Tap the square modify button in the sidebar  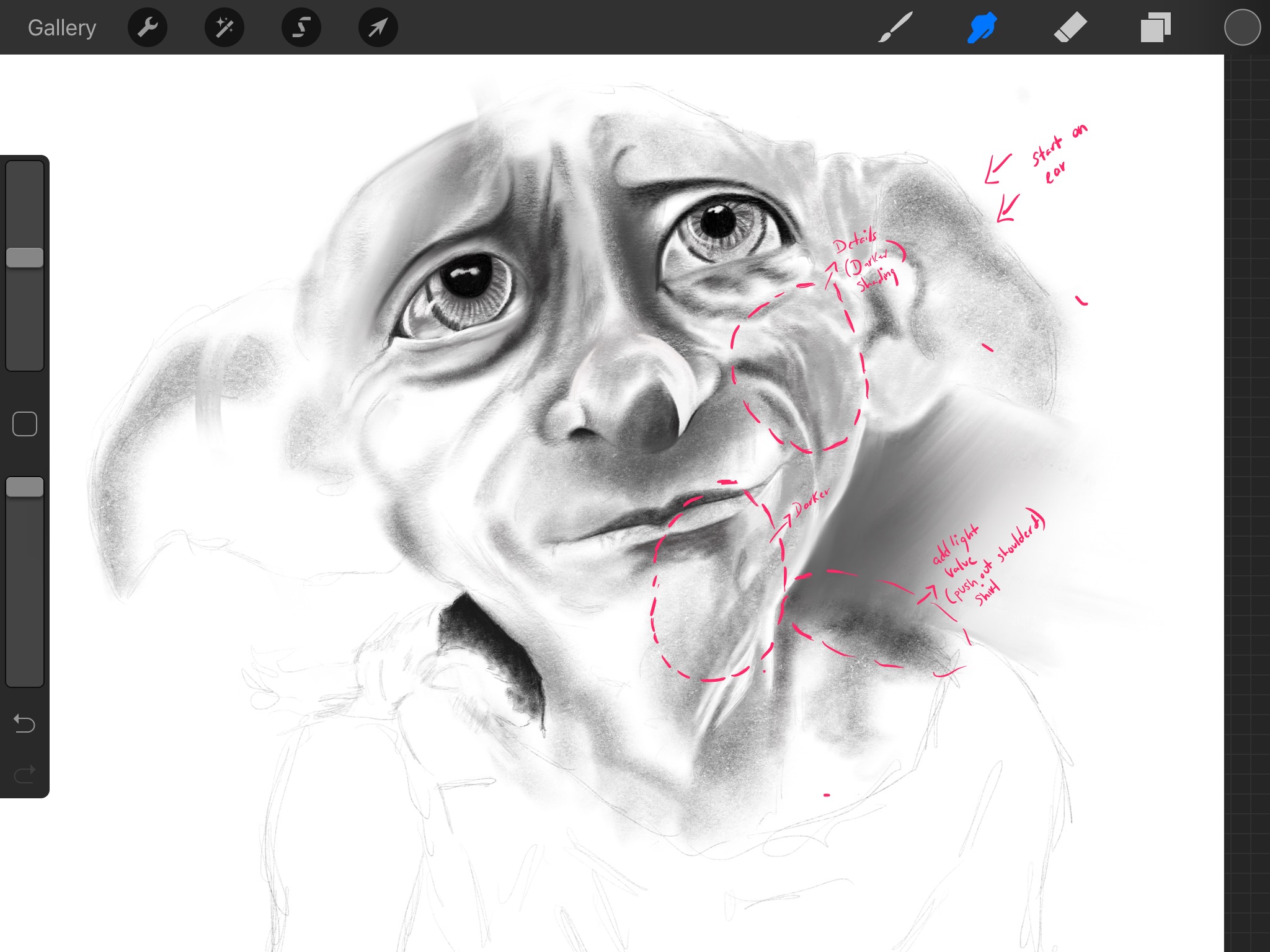pyautogui.click(x=25, y=424)
